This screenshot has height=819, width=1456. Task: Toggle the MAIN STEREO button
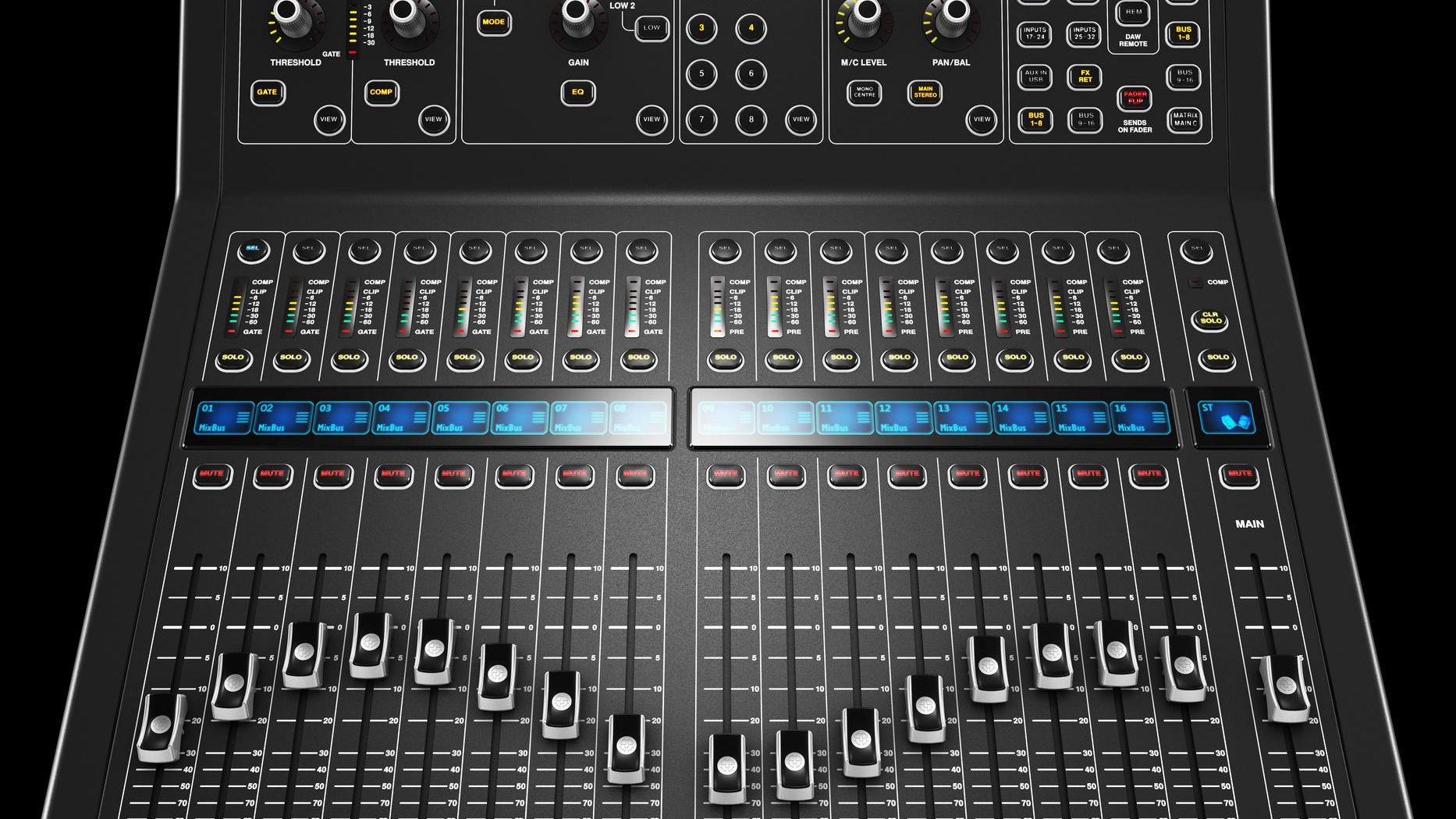coord(925,93)
